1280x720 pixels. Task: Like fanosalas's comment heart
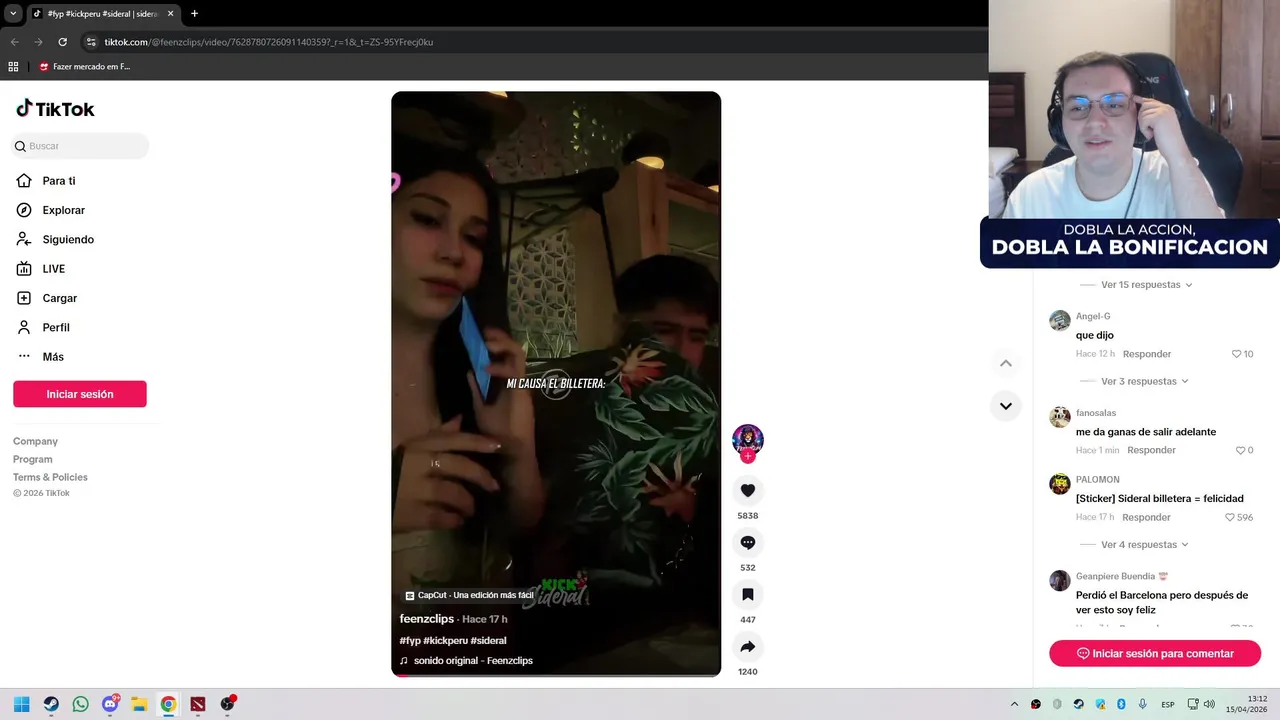pos(1240,450)
